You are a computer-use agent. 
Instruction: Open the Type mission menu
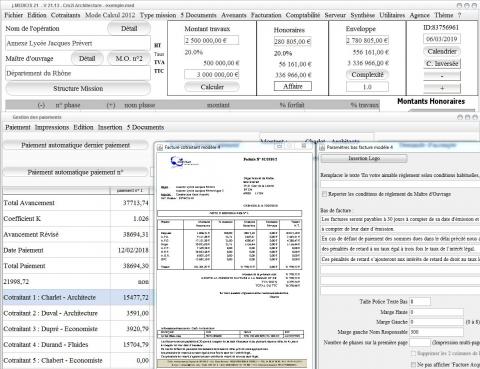(158, 15)
